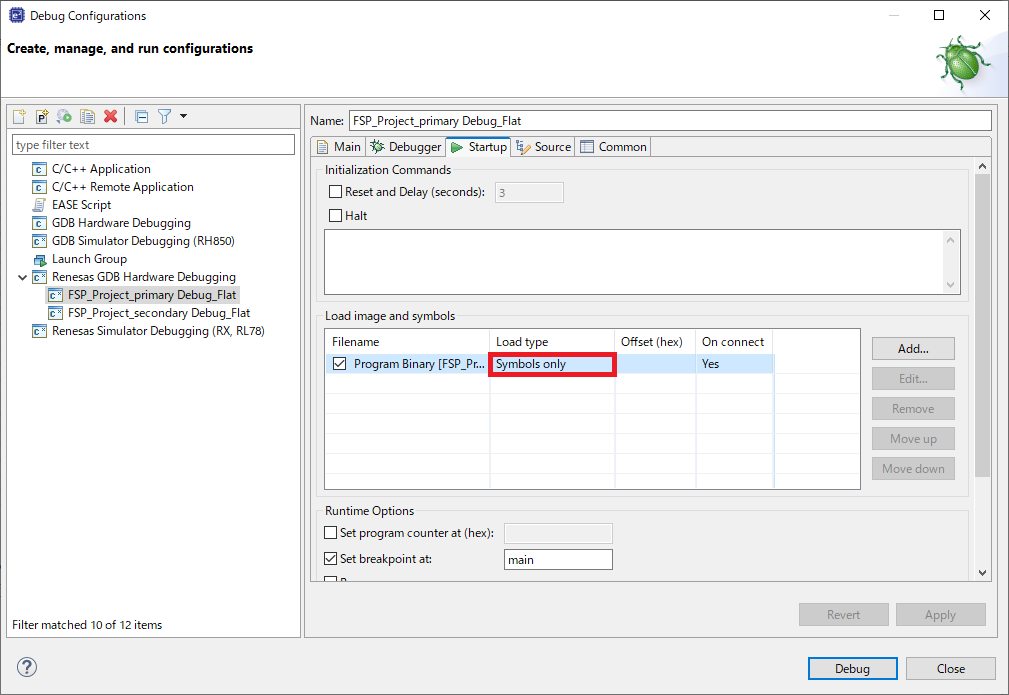Image resolution: width=1009 pixels, height=695 pixels.
Task: Click the New prototype icon
Action: (42, 117)
